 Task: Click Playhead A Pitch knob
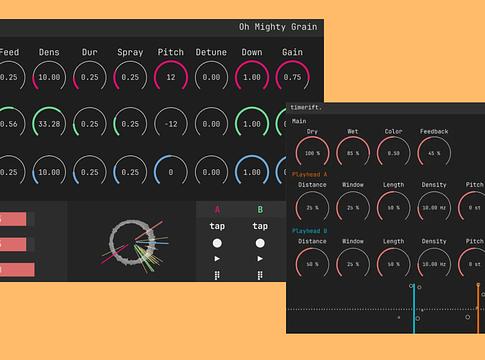click(x=472, y=207)
